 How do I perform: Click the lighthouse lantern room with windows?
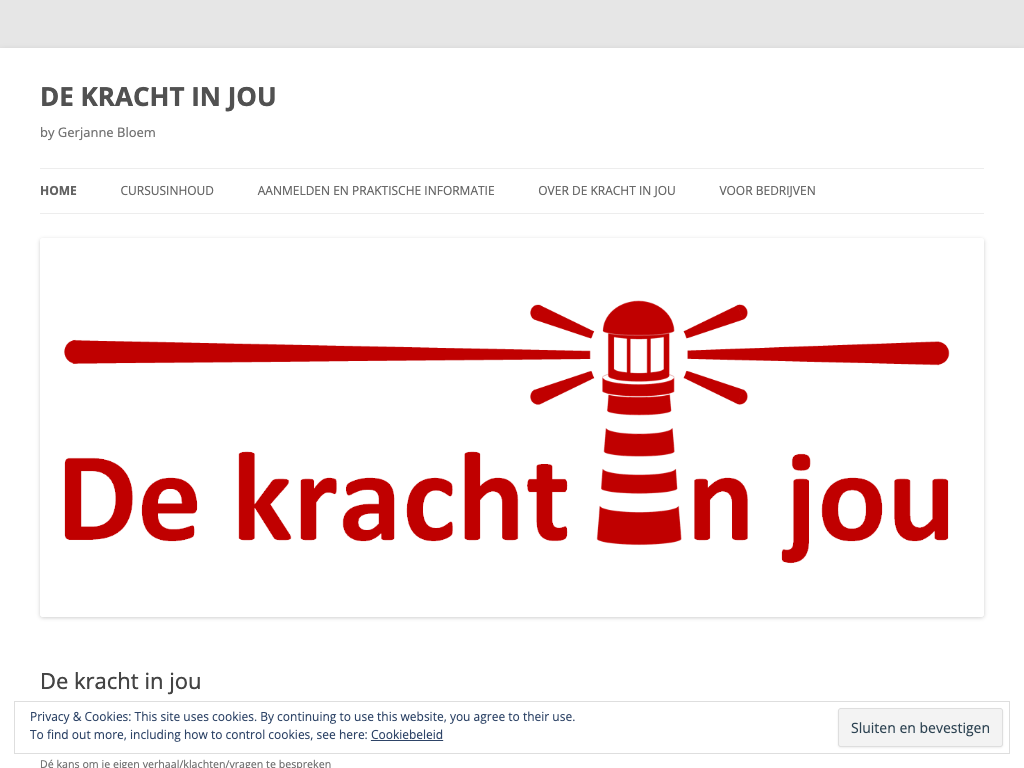638,353
